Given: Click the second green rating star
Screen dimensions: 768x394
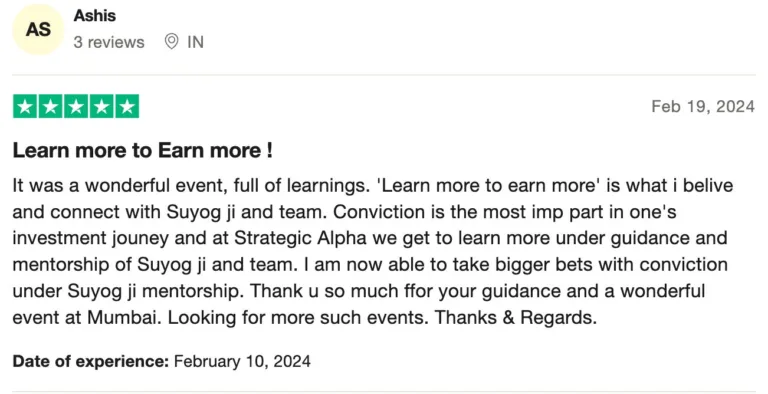Looking at the screenshot, I should 50,106.
